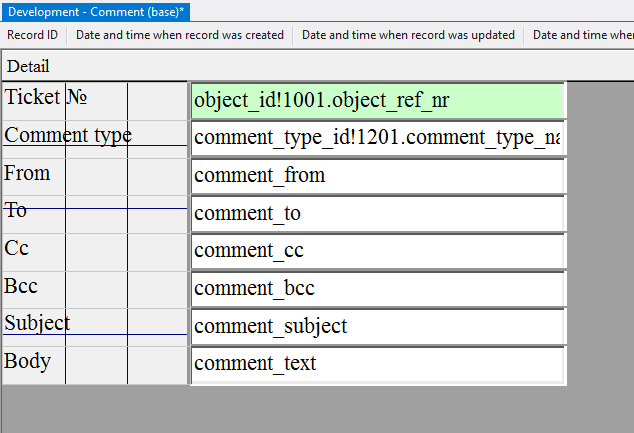
Task: Click into the comment_to field
Action: pyautogui.click(x=377, y=214)
